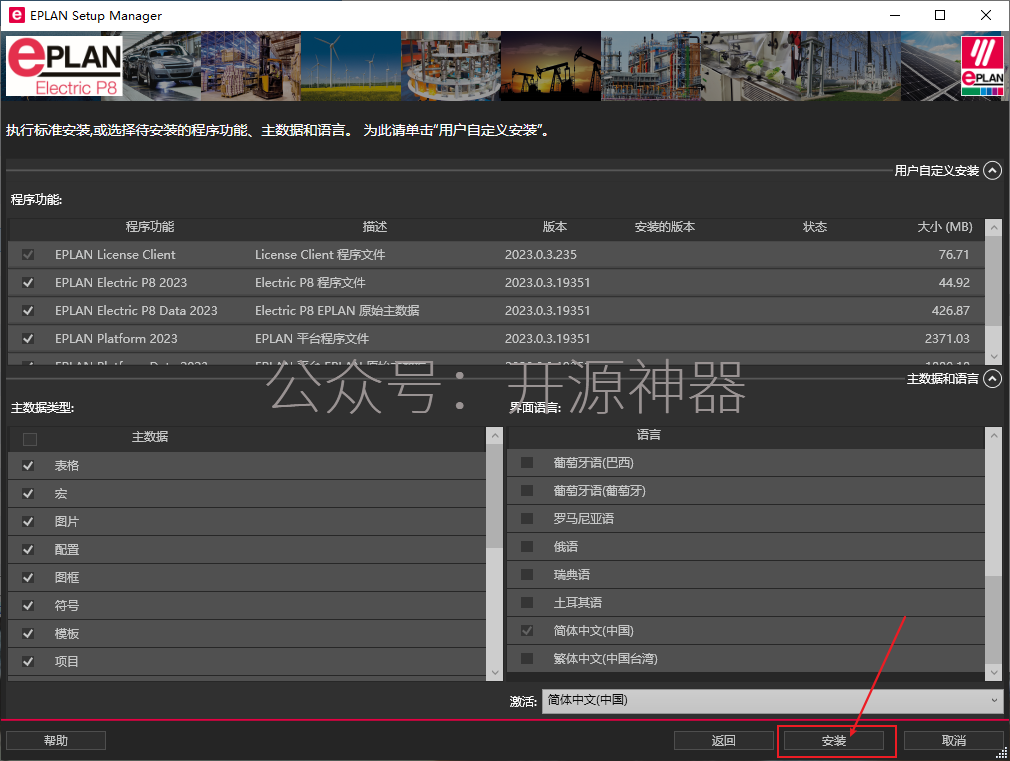
Task: Click program features scrollbar down arrow
Action: pyautogui.click(x=994, y=356)
